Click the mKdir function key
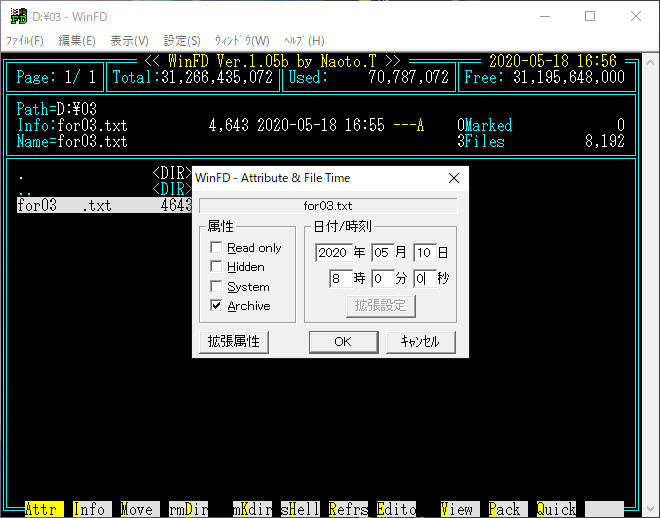This screenshot has height=518, width=660. (x=252, y=509)
